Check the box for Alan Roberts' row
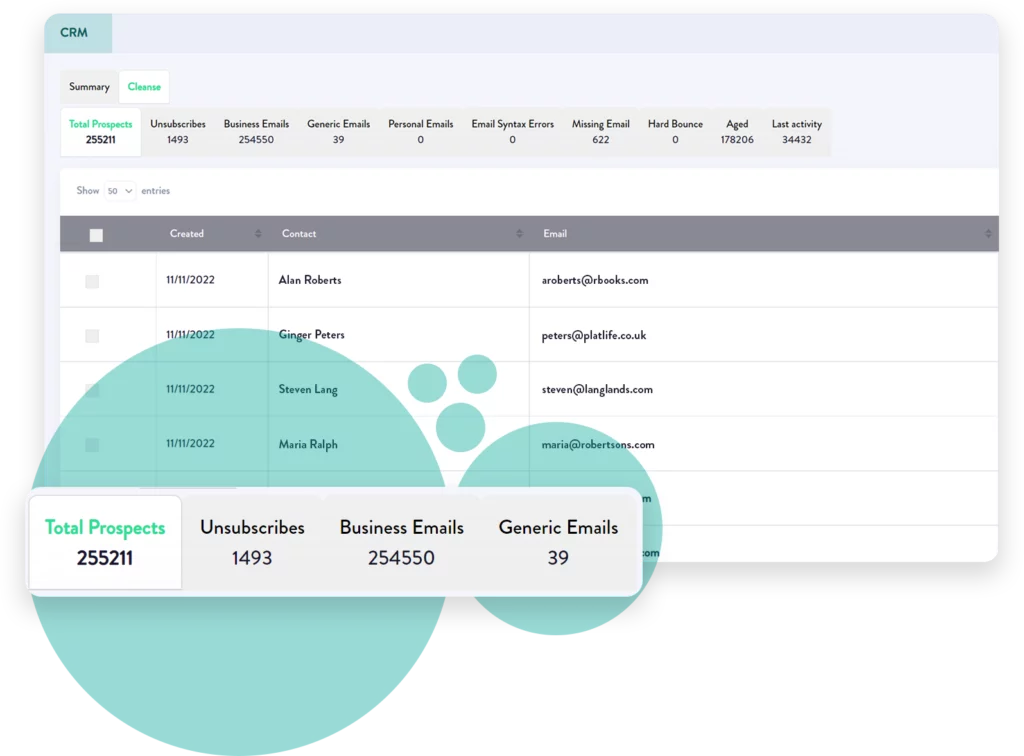Viewport: 1024px width, 756px height. [x=92, y=281]
